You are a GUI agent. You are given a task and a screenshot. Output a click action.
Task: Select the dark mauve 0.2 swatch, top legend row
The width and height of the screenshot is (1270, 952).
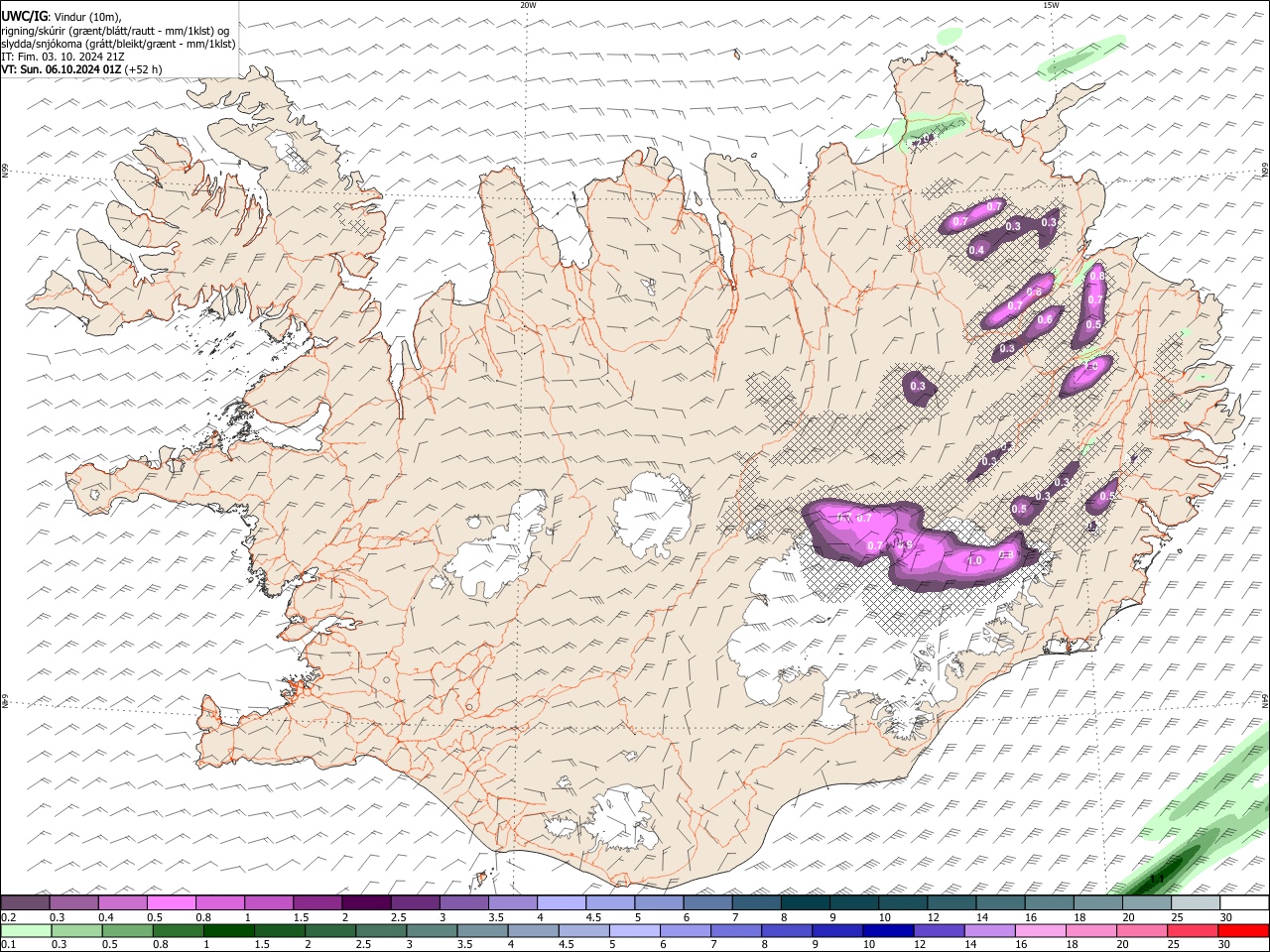point(25,902)
